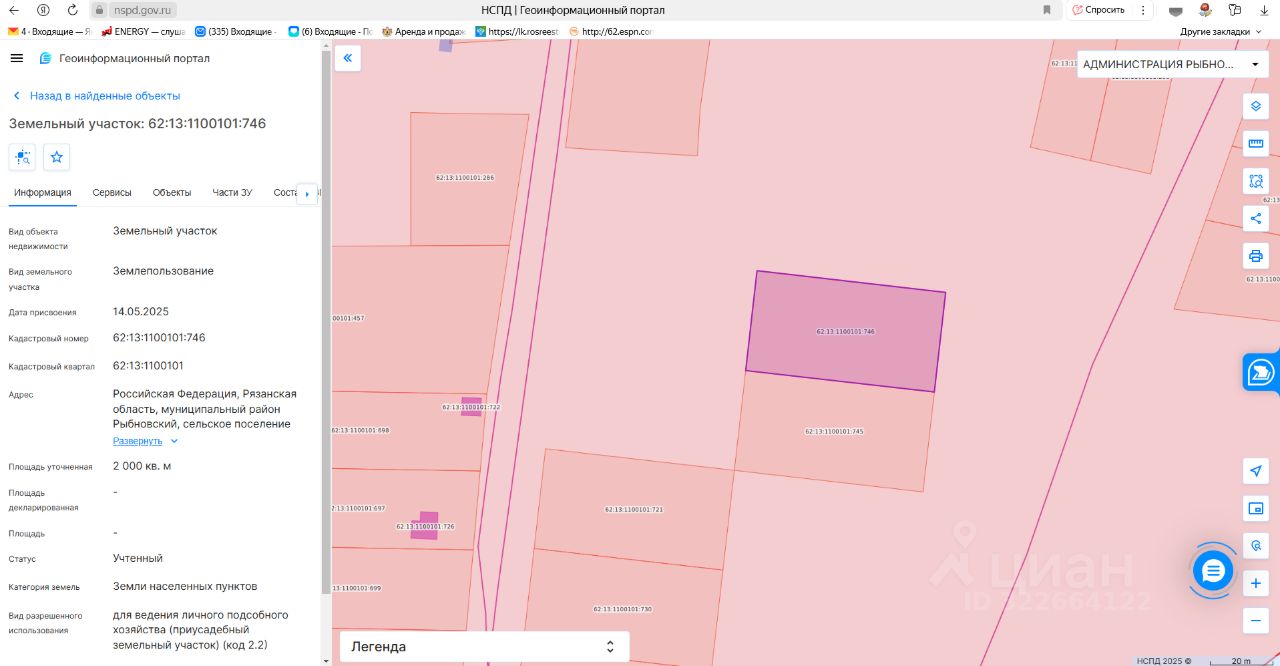Switch to the Объекты tab

[172, 193]
